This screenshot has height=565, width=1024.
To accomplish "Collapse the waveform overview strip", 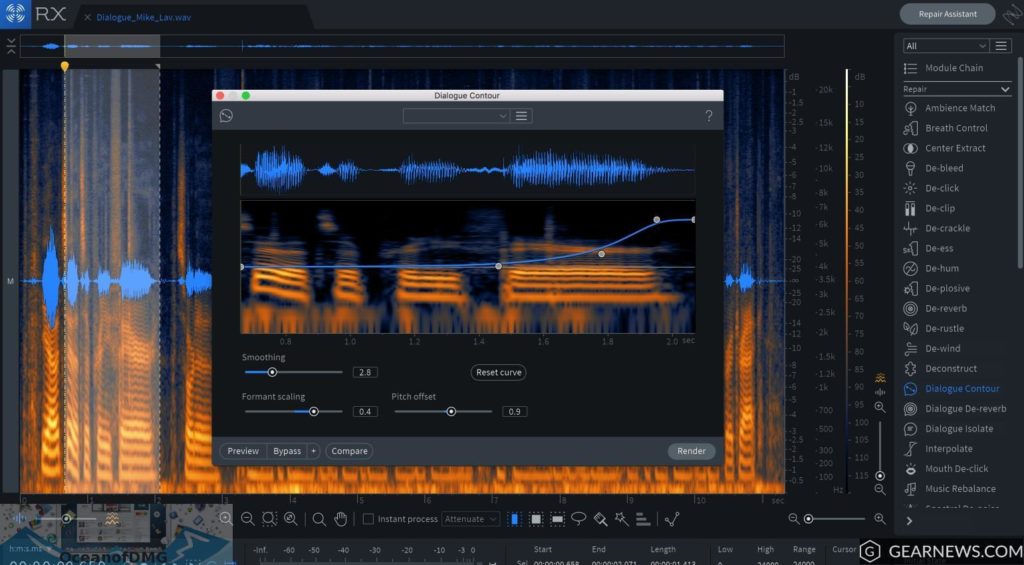I will pos(10,46).
